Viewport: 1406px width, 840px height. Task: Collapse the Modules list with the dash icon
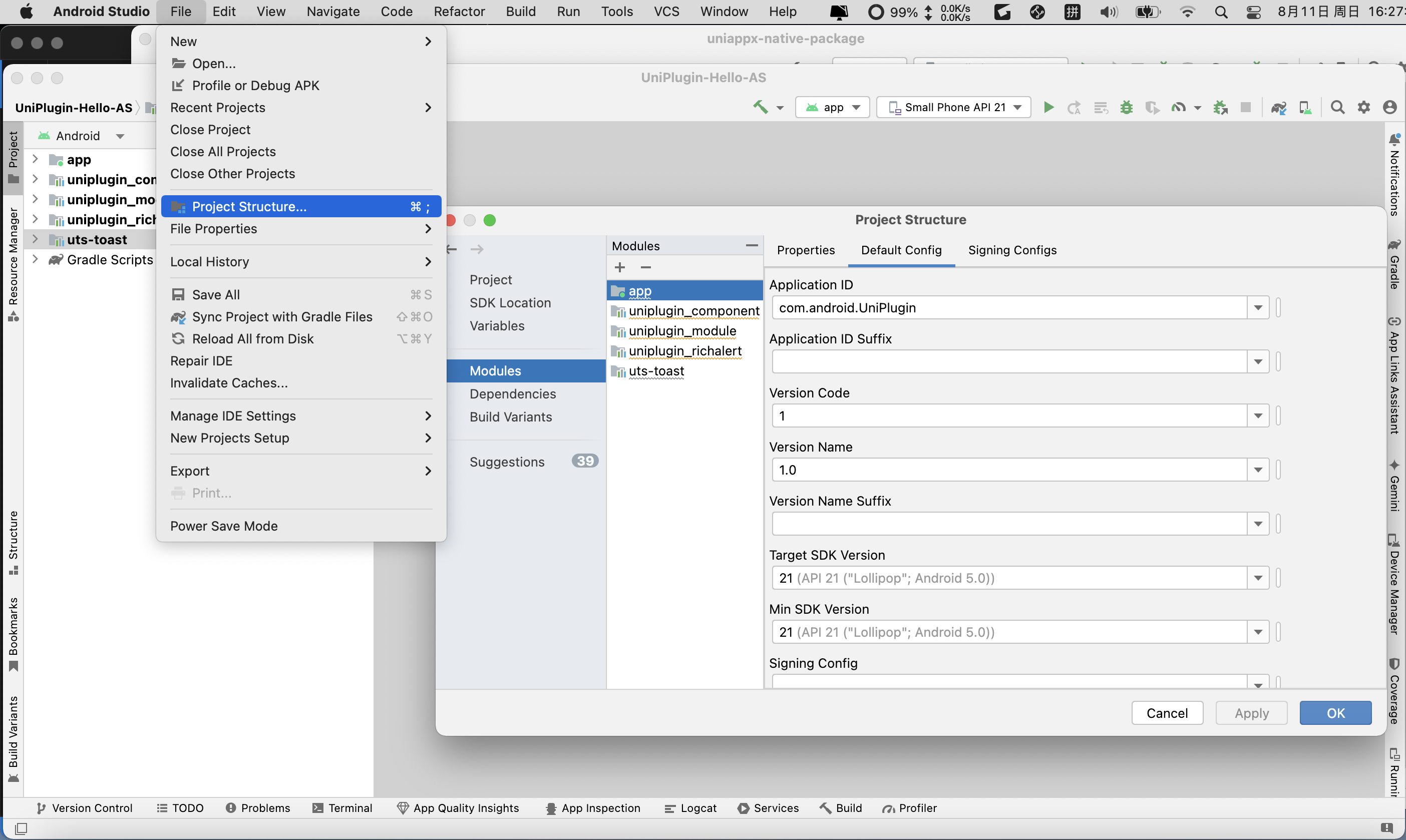click(x=752, y=246)
